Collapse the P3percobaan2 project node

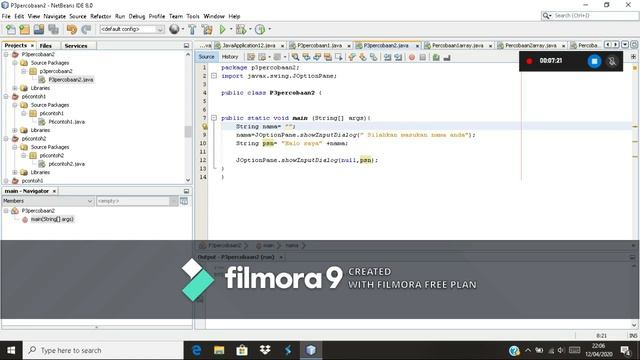tap(6, 54)
